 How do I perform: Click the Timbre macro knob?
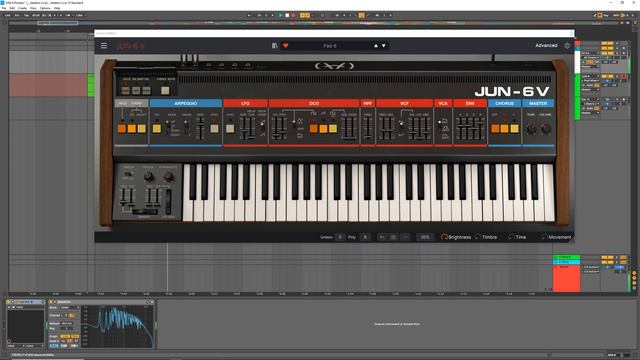click(x=478, y=237)
